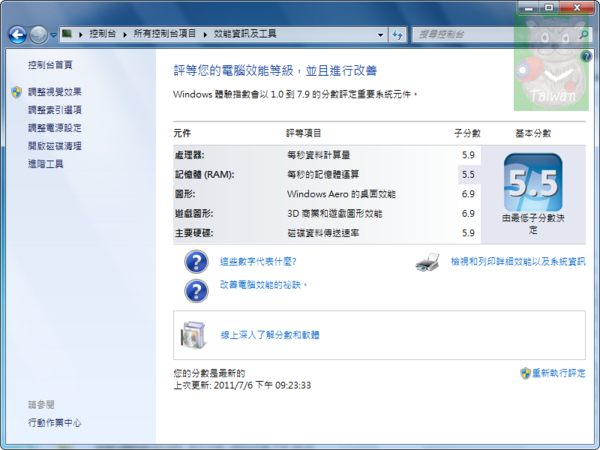Click the magnifier search icon
600x450 pixels.
coord(584,35)
